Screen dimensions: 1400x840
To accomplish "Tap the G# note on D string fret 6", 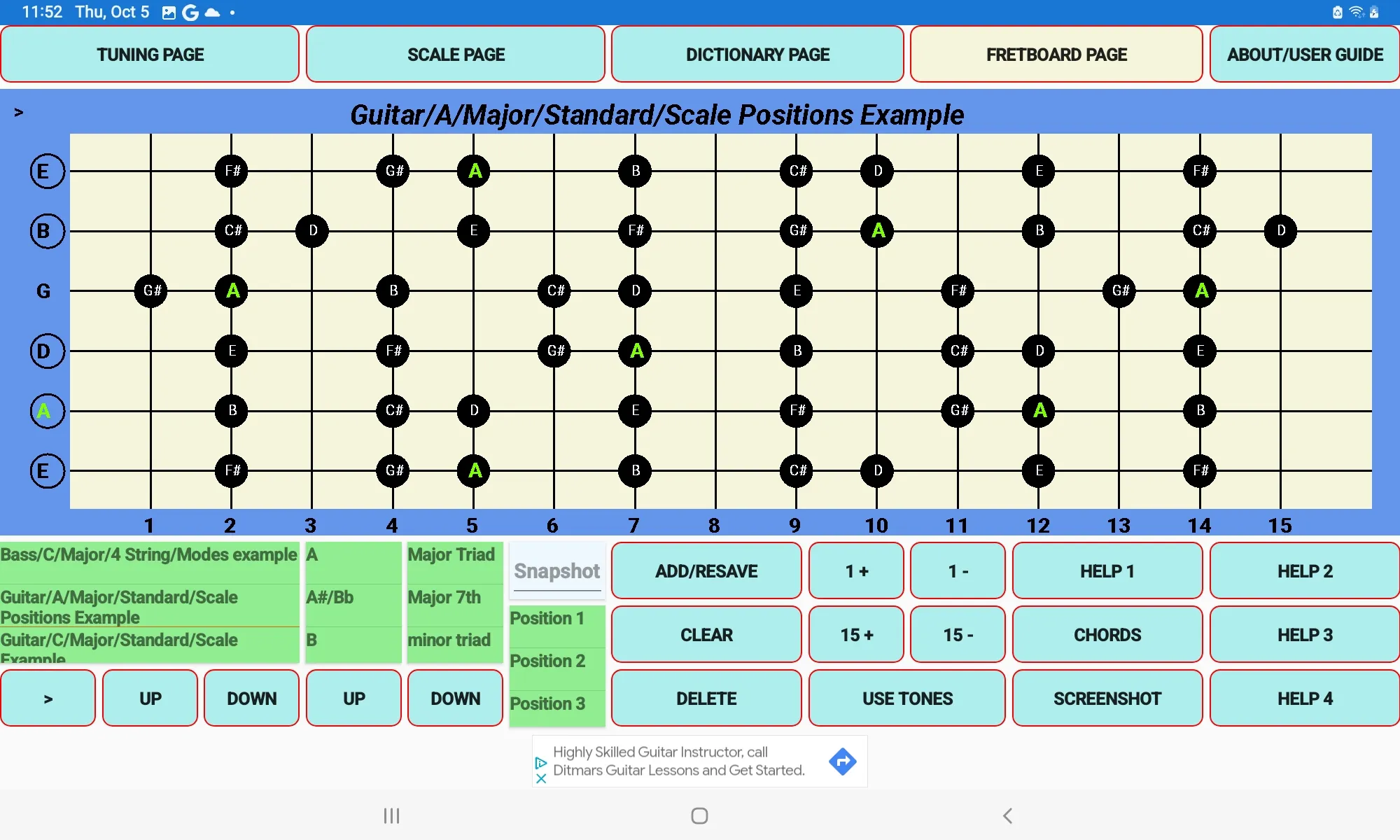I will point(554,350).
